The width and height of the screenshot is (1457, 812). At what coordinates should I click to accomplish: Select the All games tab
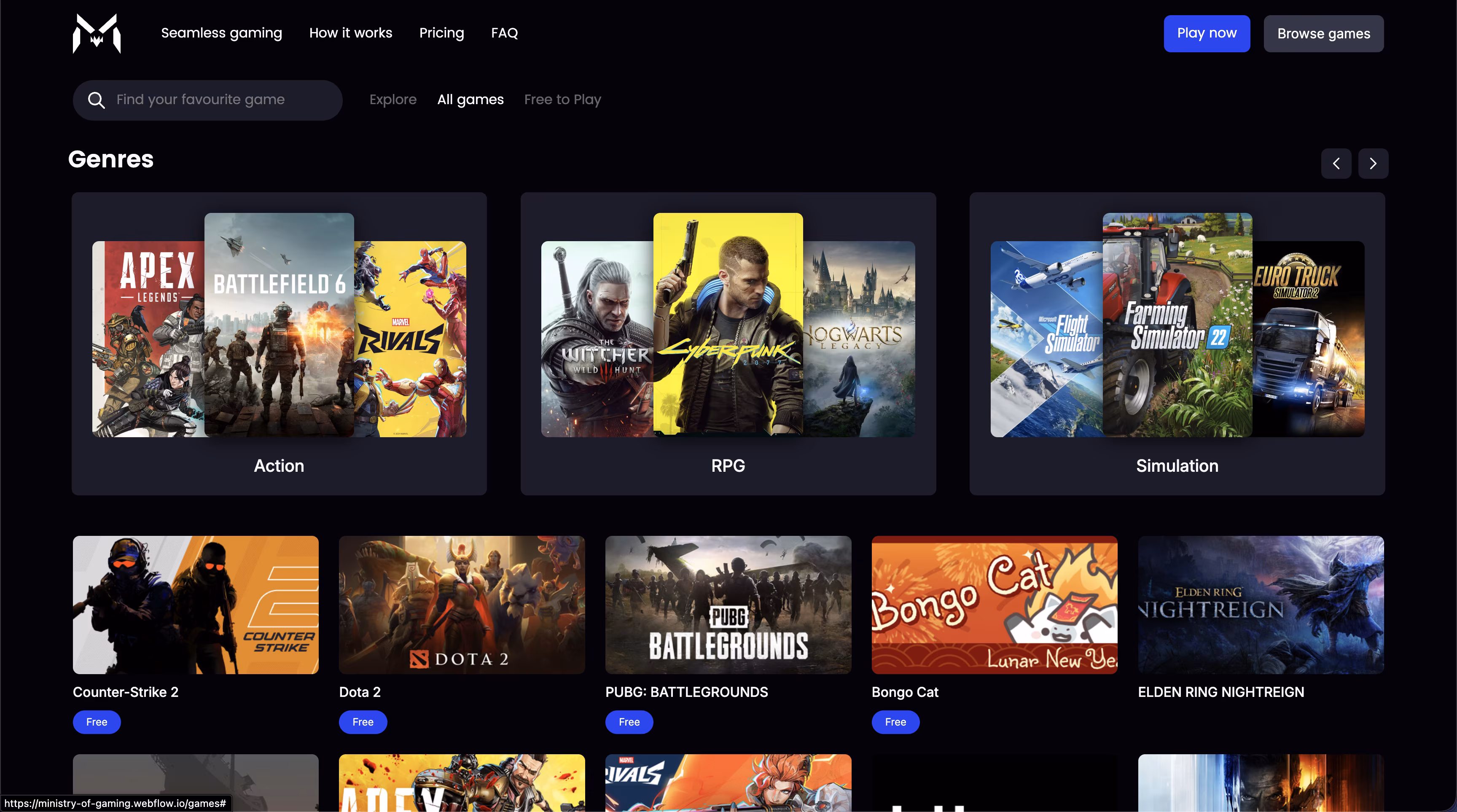point(470,99)
